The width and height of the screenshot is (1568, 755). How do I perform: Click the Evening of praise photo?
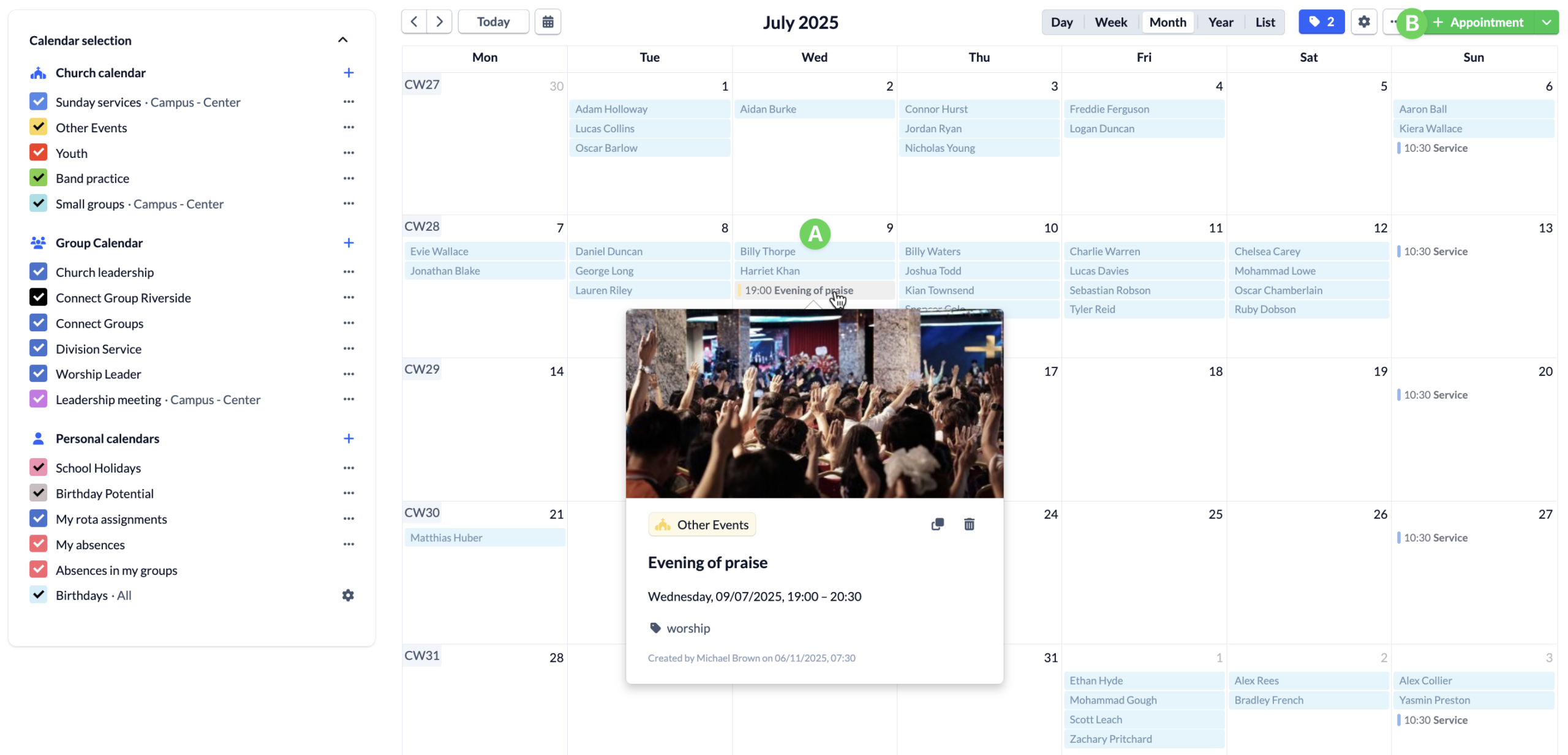tap(814, 404)
